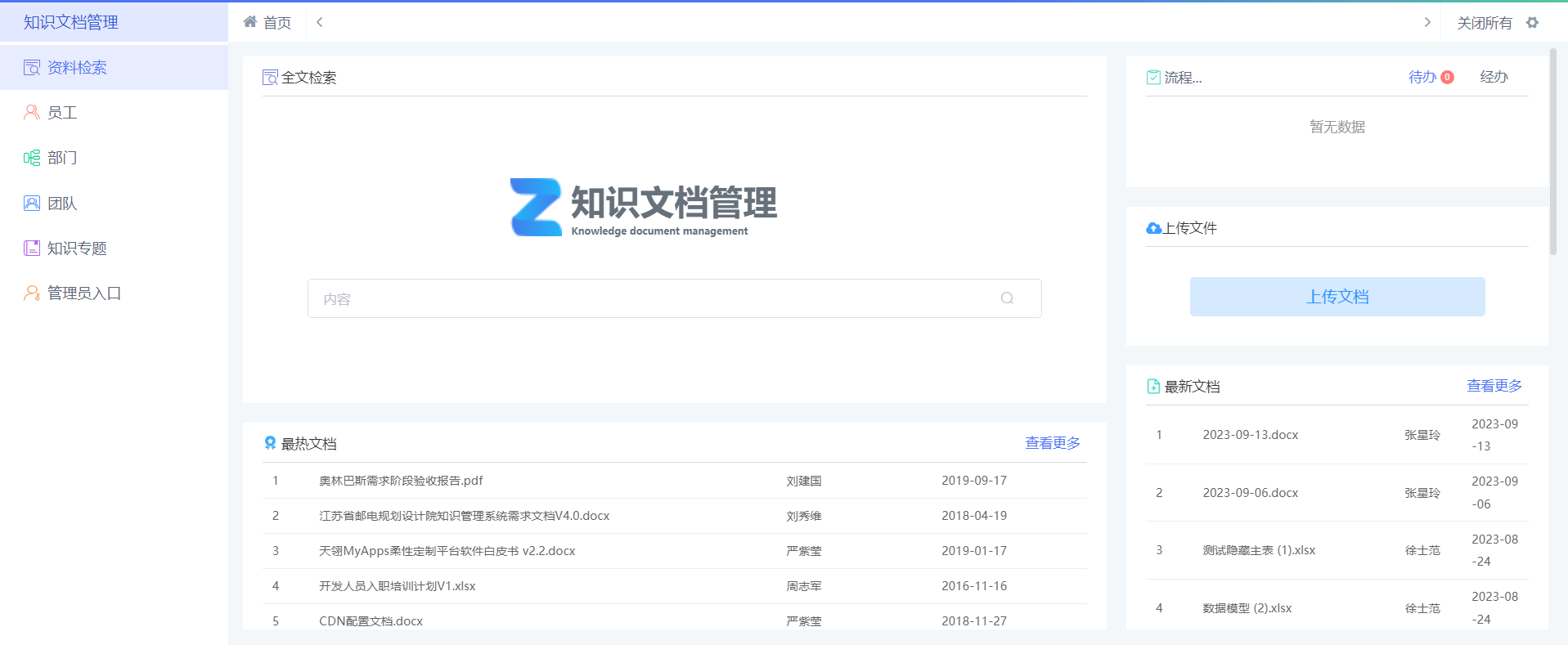The width and height of the screenshot is (1568, 645).
Task: Click the 关闭所有 button
Action: pos(1484,23)
